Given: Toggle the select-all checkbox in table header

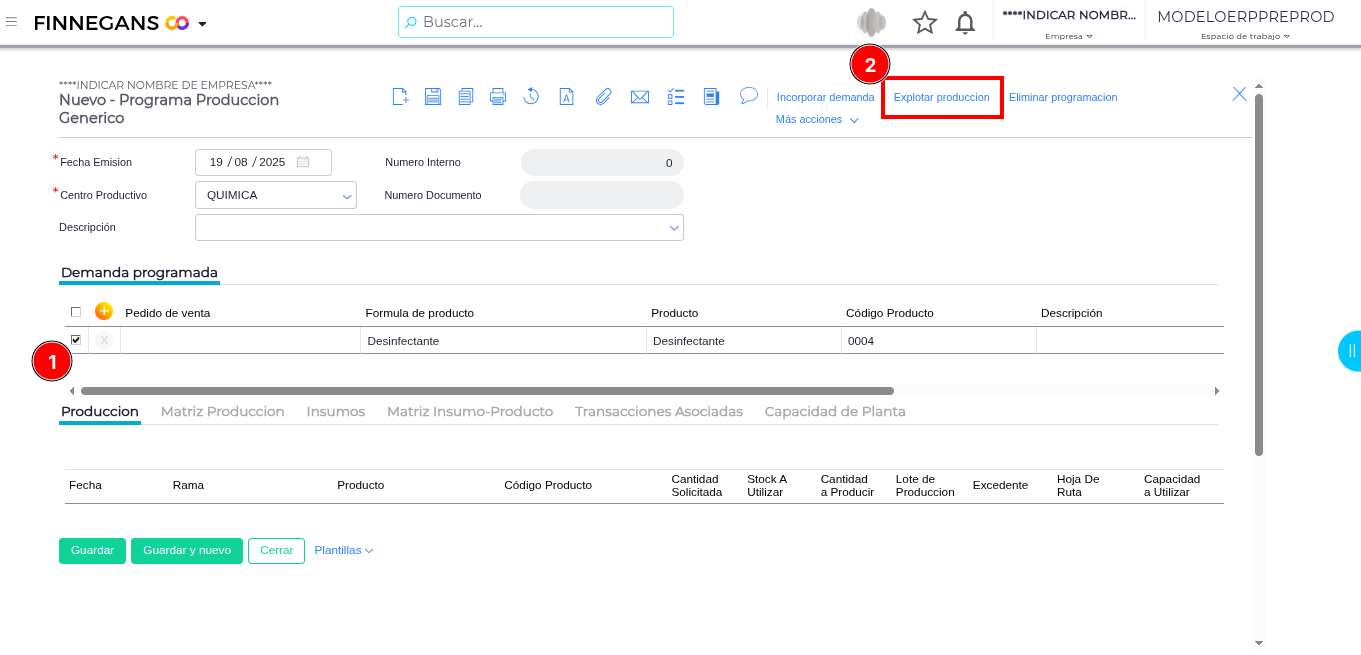Looking at the screenshot, I should [x=76, y=312].
